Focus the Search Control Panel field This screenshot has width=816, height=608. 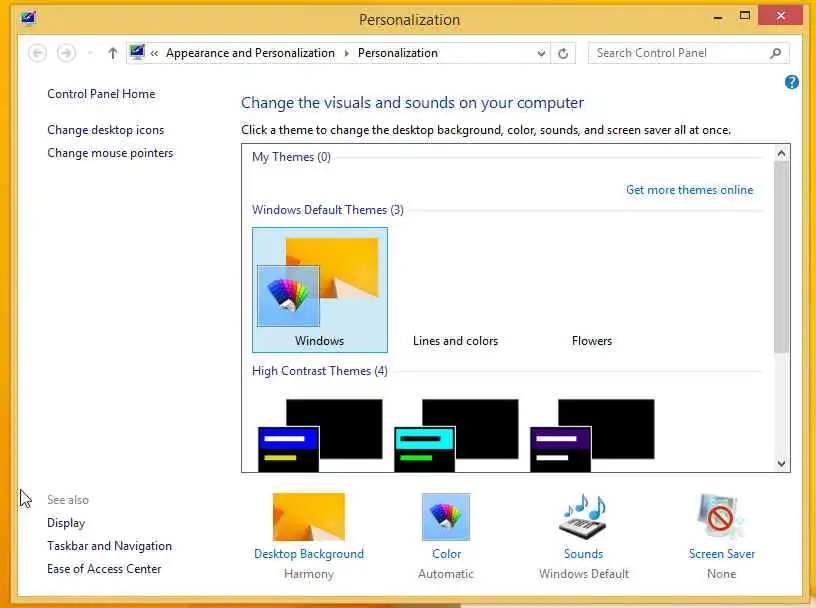click(x=688, y=53)
